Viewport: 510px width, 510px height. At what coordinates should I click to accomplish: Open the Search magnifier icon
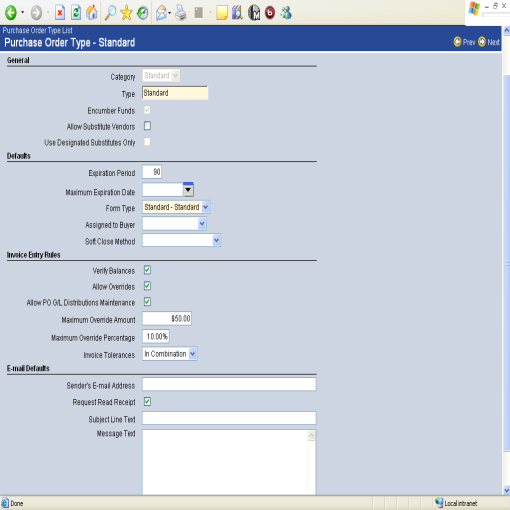tap(110, 13)
